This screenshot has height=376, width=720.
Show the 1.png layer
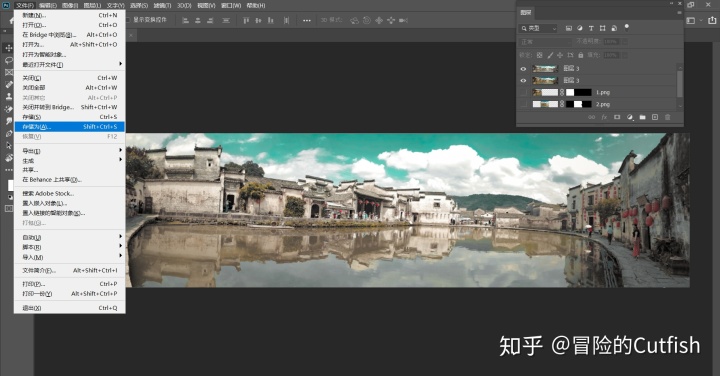click(523, 92)
